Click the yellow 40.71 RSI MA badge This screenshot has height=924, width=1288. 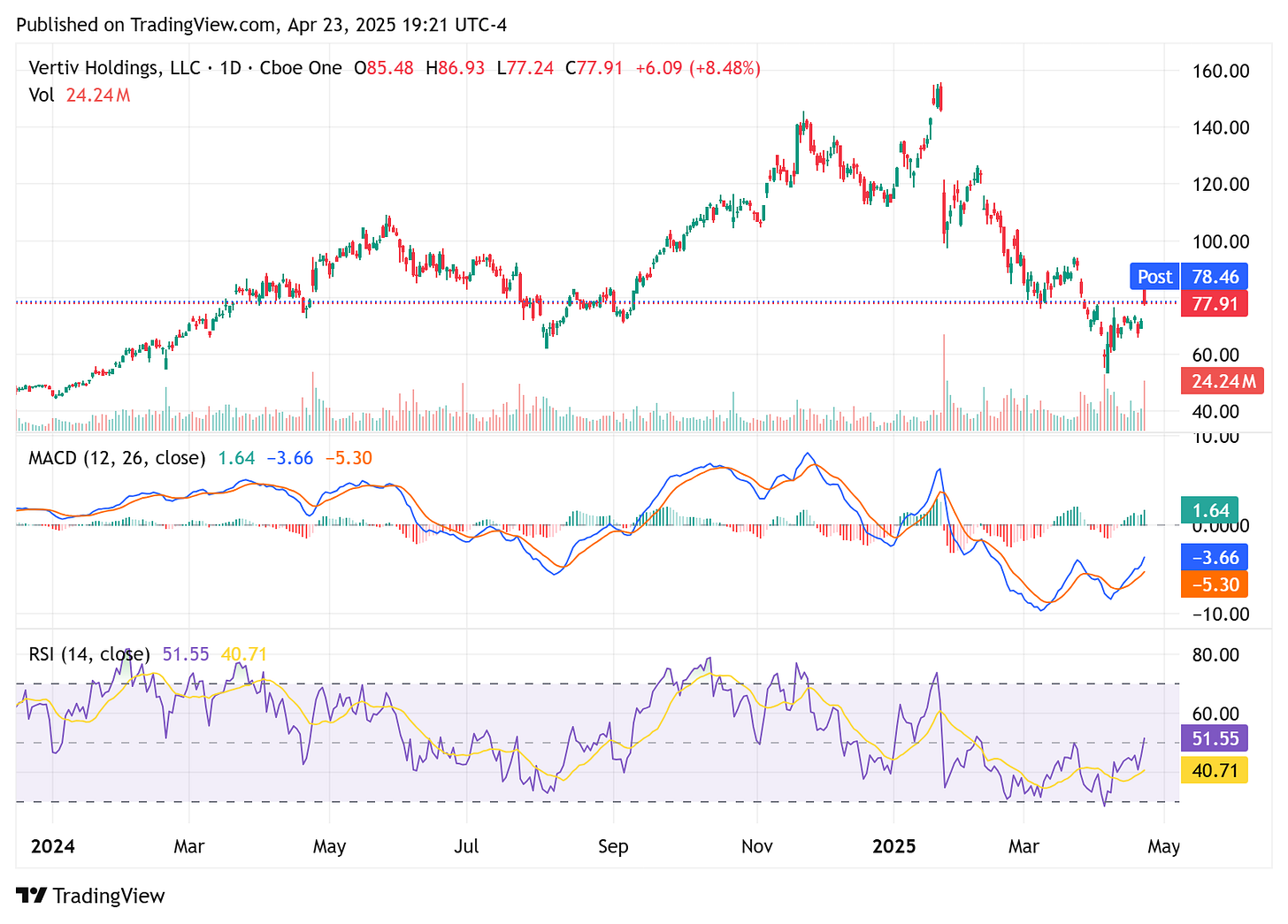(x=1214, y=770)
